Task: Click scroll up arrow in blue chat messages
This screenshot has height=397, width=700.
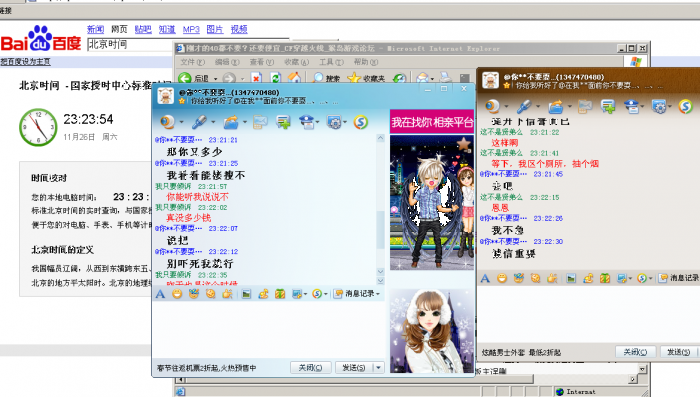Action: pos(380,138)
